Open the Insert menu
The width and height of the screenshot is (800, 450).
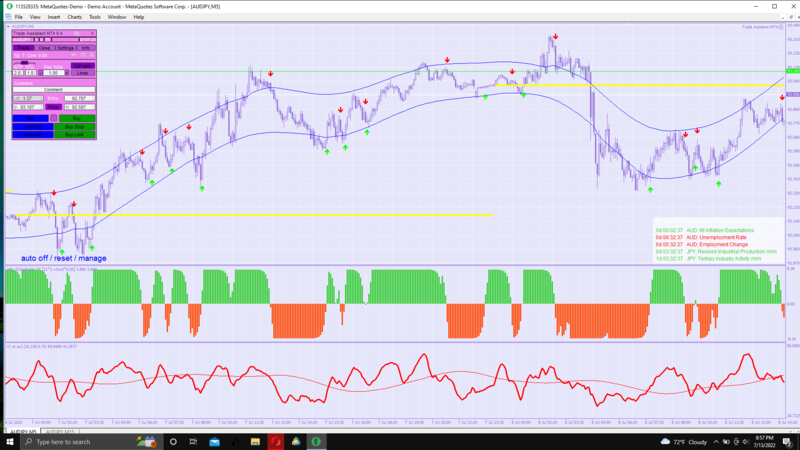point(54,17)
